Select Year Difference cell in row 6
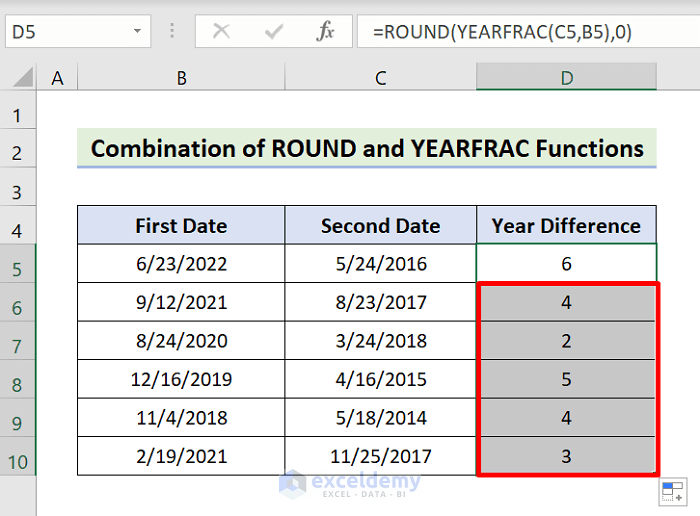The height and width of the screenshot is (516, 700). [567, 302]
